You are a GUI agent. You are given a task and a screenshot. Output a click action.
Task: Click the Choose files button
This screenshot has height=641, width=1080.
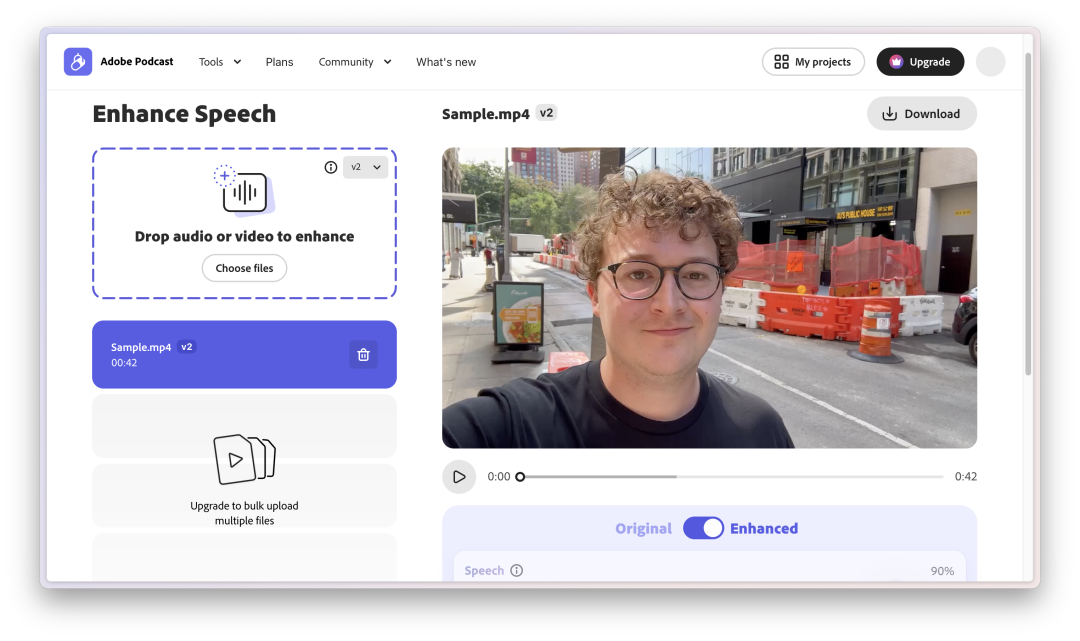point(244,268)
